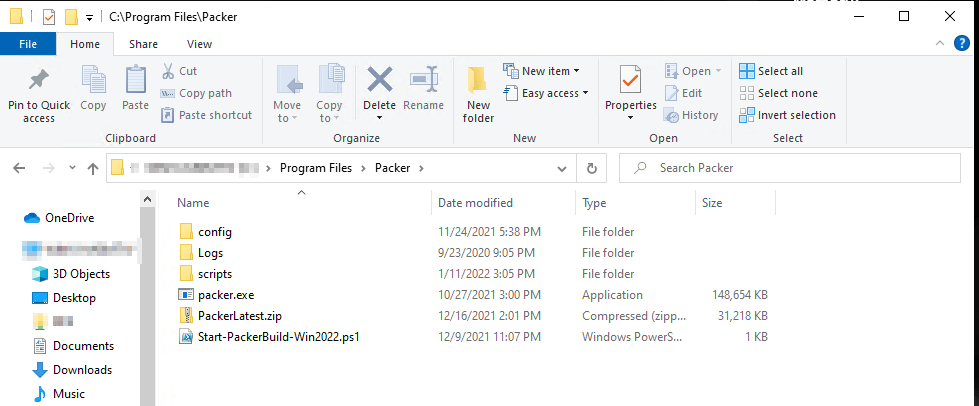Open the File menu tab
This screenshot has width=979, height=406.
[28, 44]
